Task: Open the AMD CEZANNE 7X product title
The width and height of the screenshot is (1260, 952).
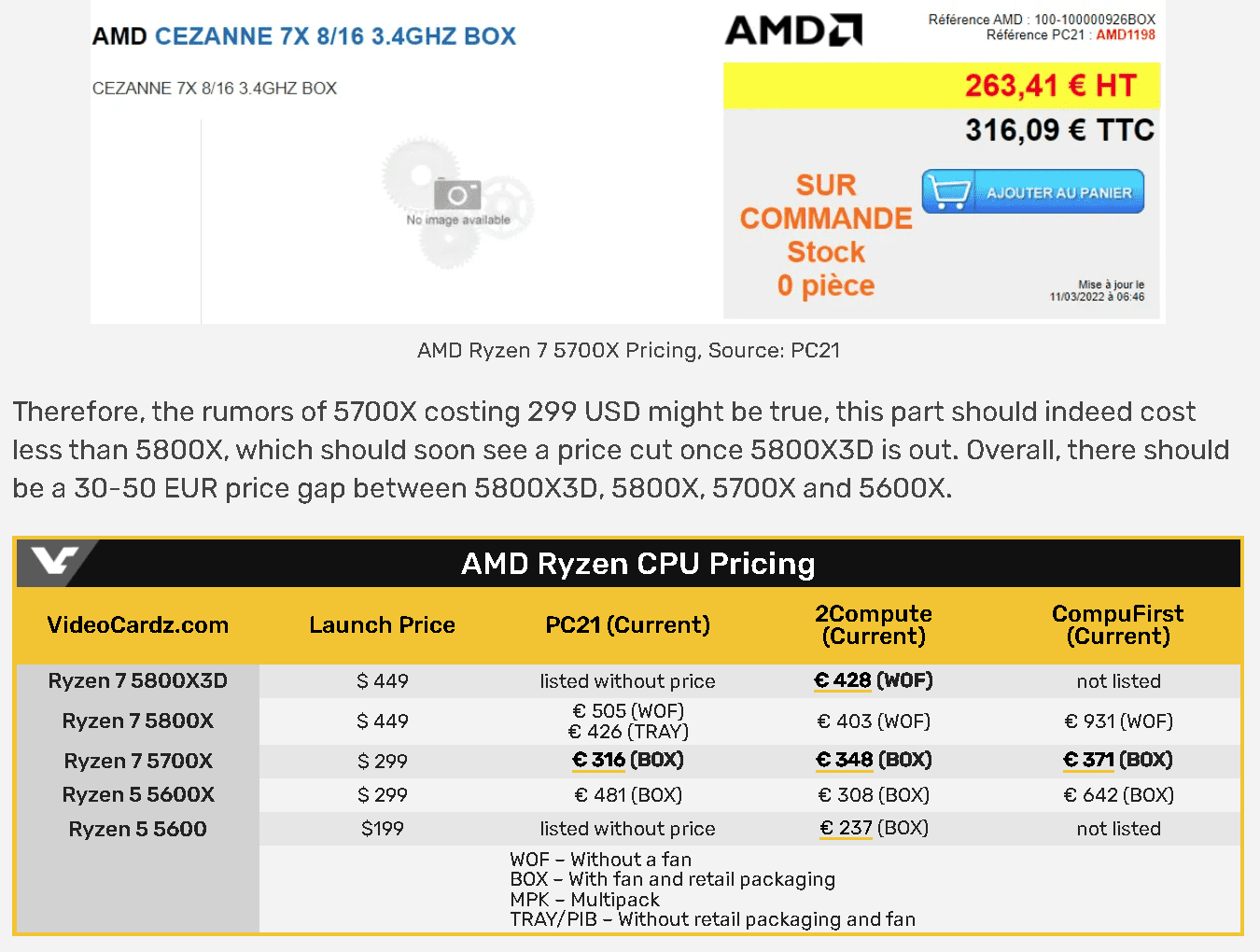Action: (x=304, y=36)
